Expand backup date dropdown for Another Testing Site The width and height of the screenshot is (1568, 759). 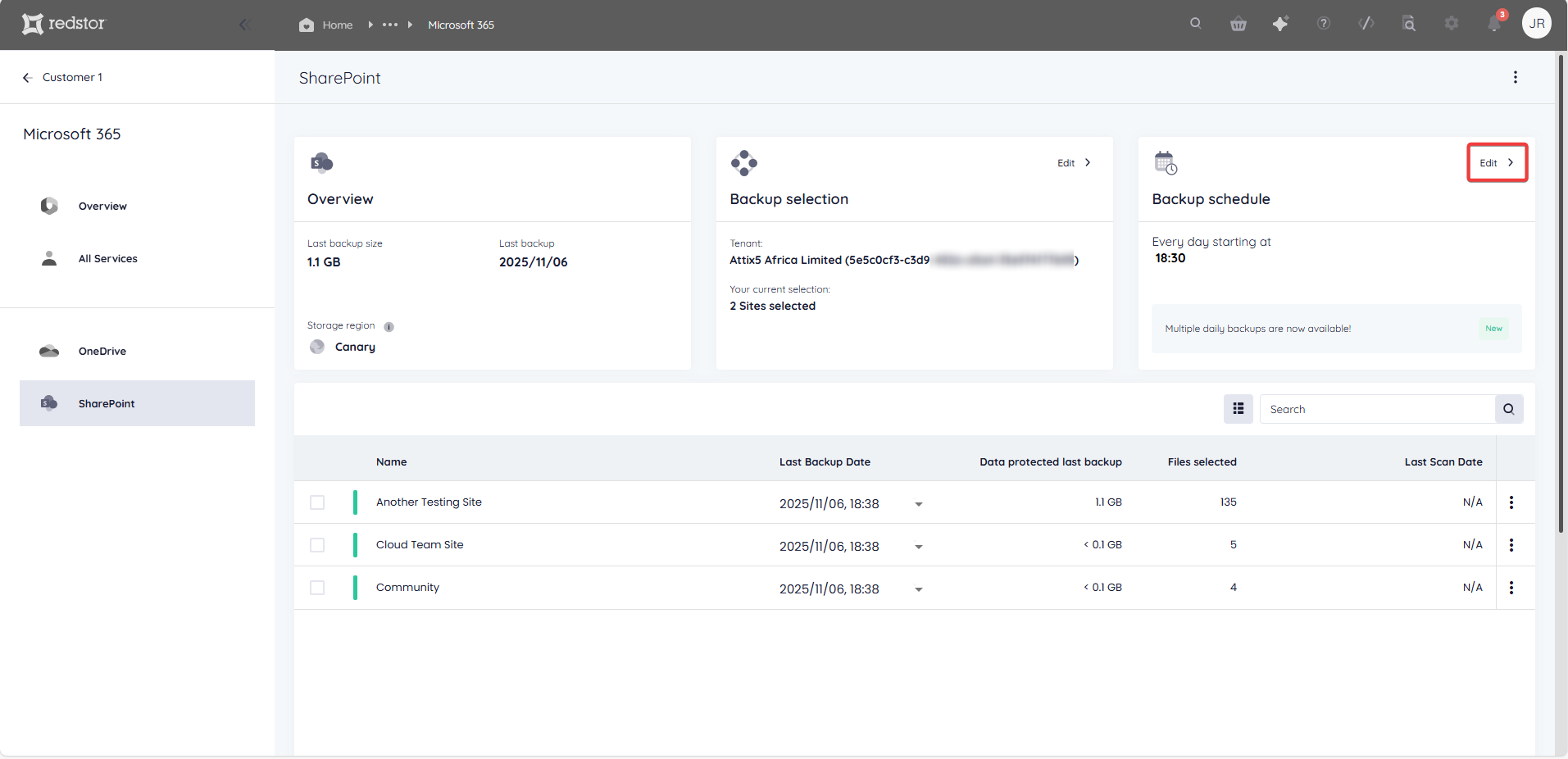919,504
